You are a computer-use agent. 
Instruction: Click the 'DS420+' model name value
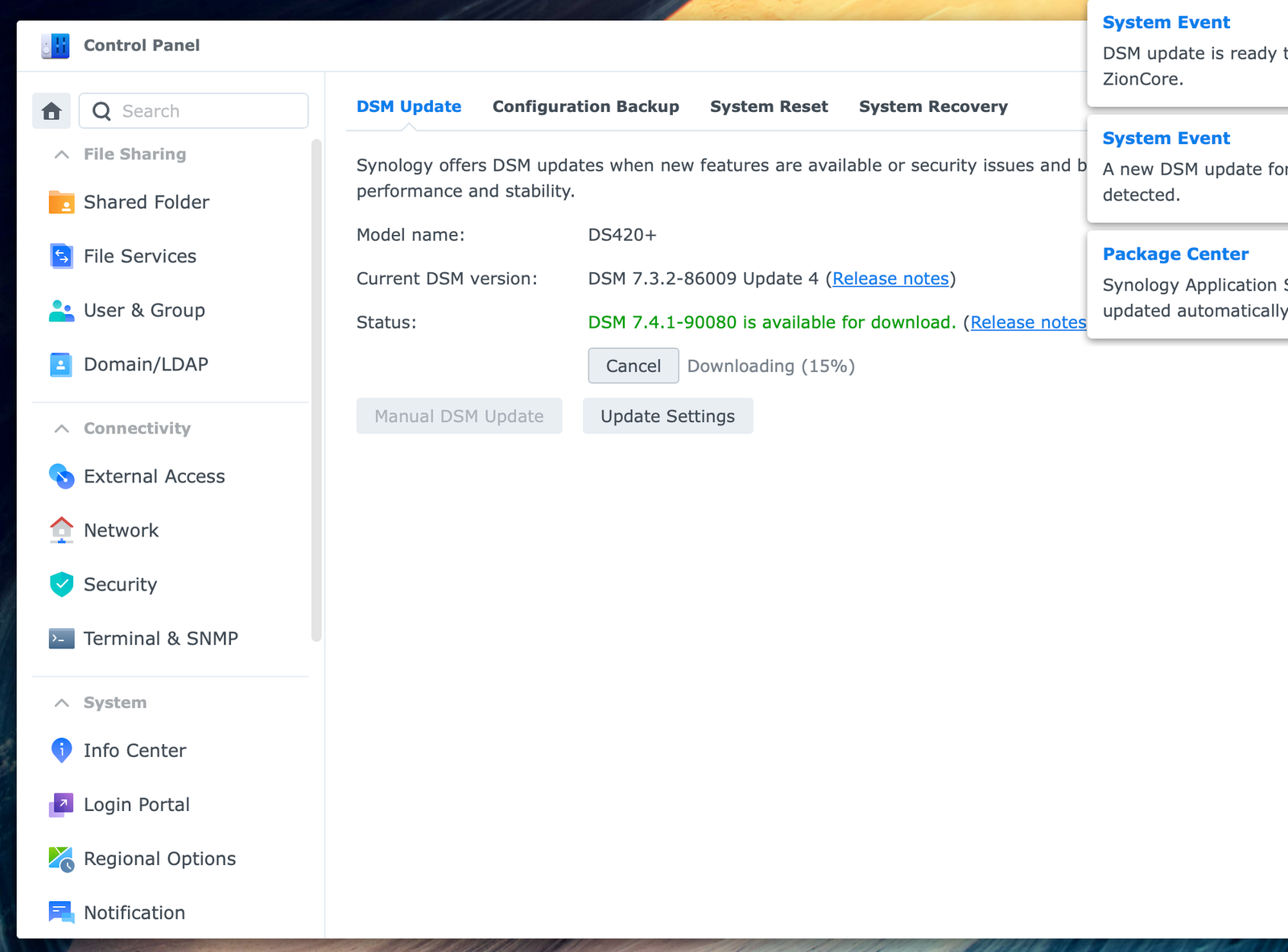(x=622, y=234)
